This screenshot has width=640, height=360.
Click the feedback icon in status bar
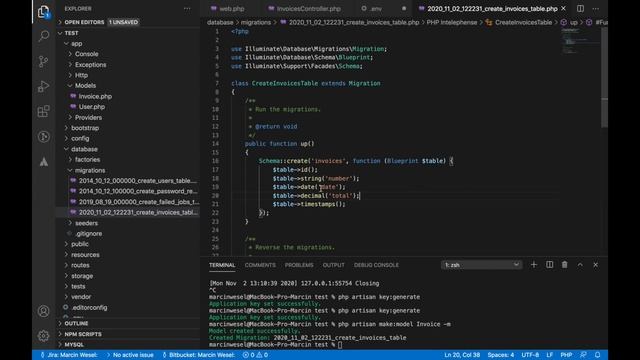pos(583,355)
